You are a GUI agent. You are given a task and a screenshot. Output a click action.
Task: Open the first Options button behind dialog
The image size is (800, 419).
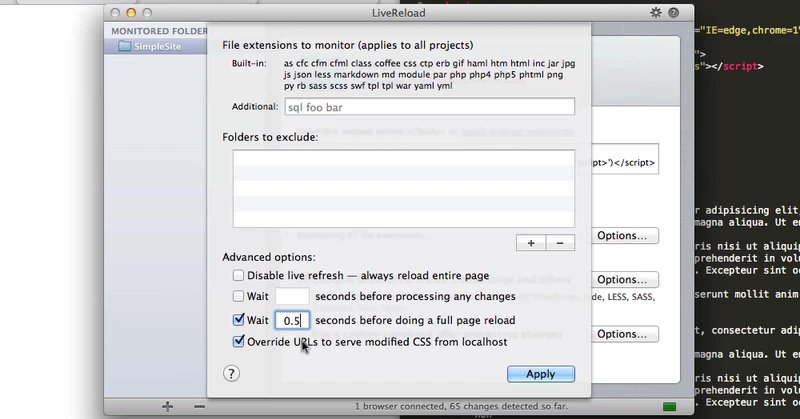tap(624, 236)
